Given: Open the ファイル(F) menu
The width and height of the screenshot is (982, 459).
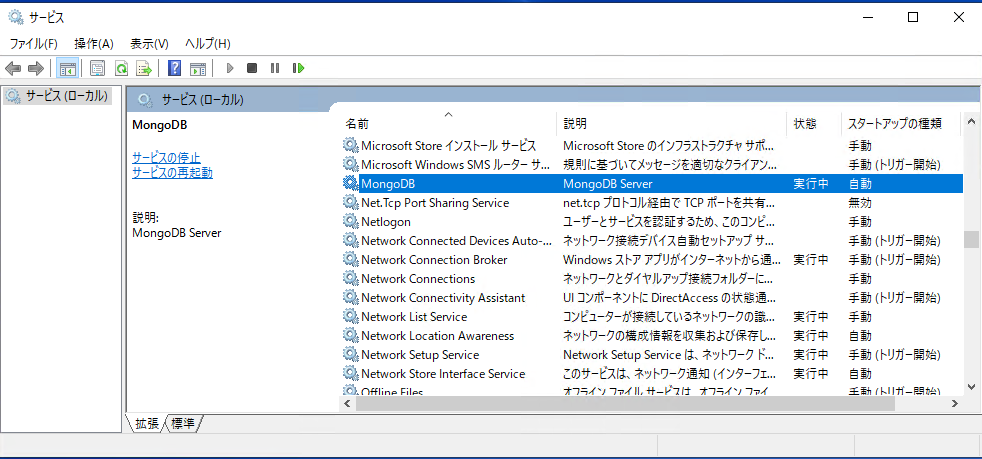Looking at the screenshot, I should [x=34, y=44].
